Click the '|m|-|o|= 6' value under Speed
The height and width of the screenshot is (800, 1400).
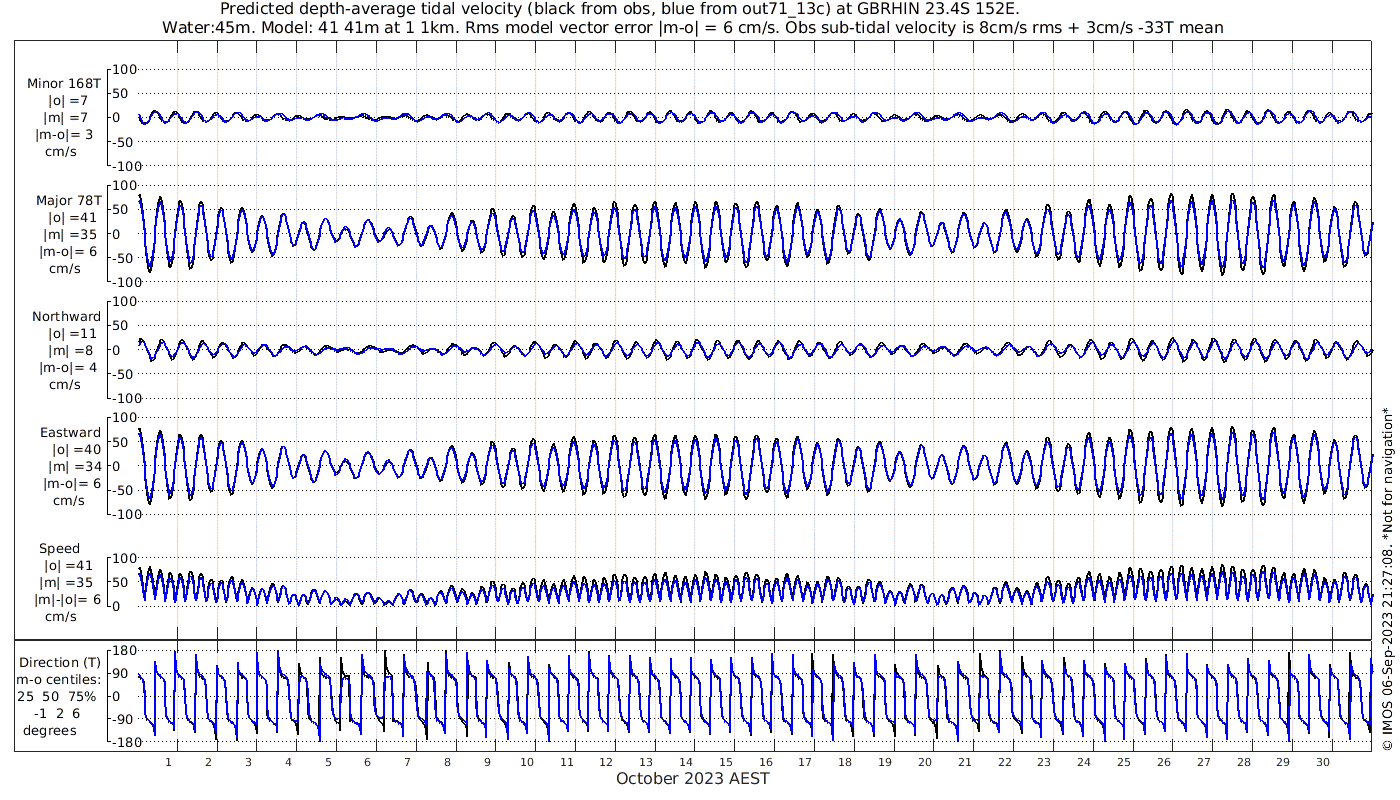[x=65, y=599]
